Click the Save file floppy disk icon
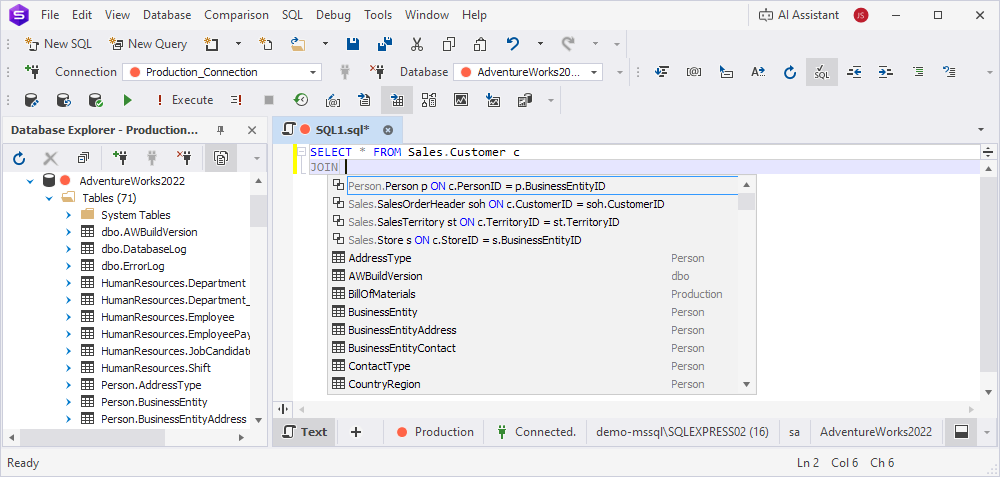The width and height of the screenshot is (1000, 477). coord(353,44)
